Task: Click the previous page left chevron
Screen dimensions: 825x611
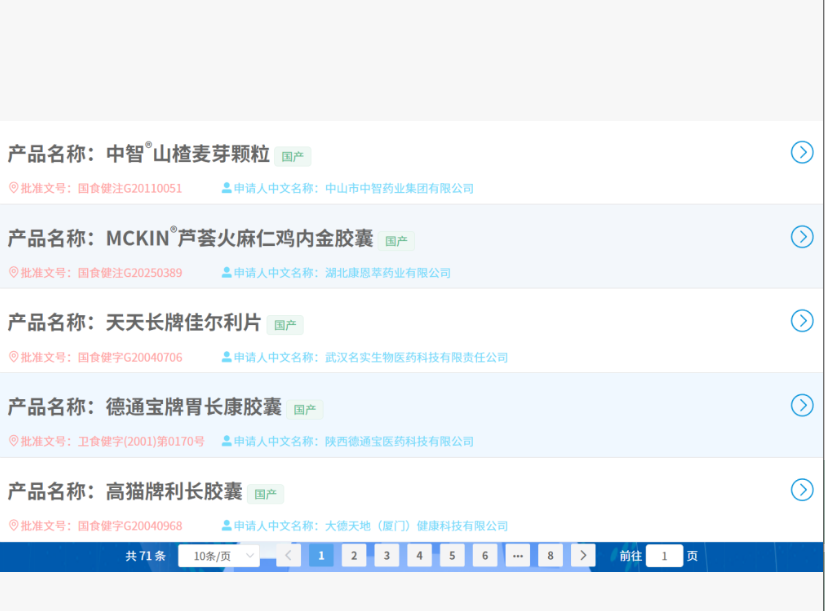Action: click(x=288, y=556)
